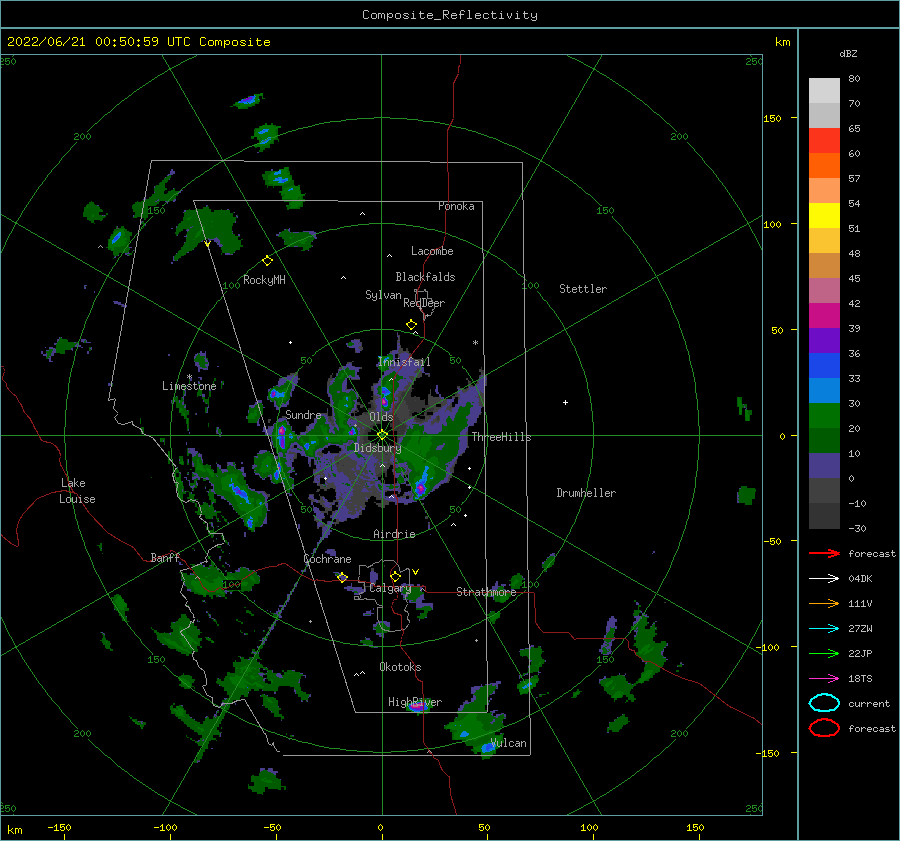Click the light gray 70 dBZ swatch
Viewport: 900px width, 841px height.
(x=824, y=91)
